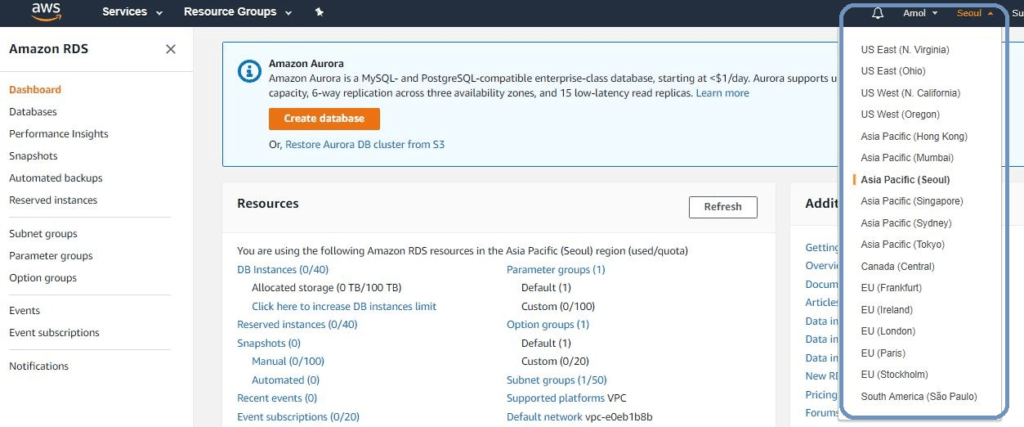Open Reserved instances (0/40) resource link
1024x427 pixels.
(297, 324)
